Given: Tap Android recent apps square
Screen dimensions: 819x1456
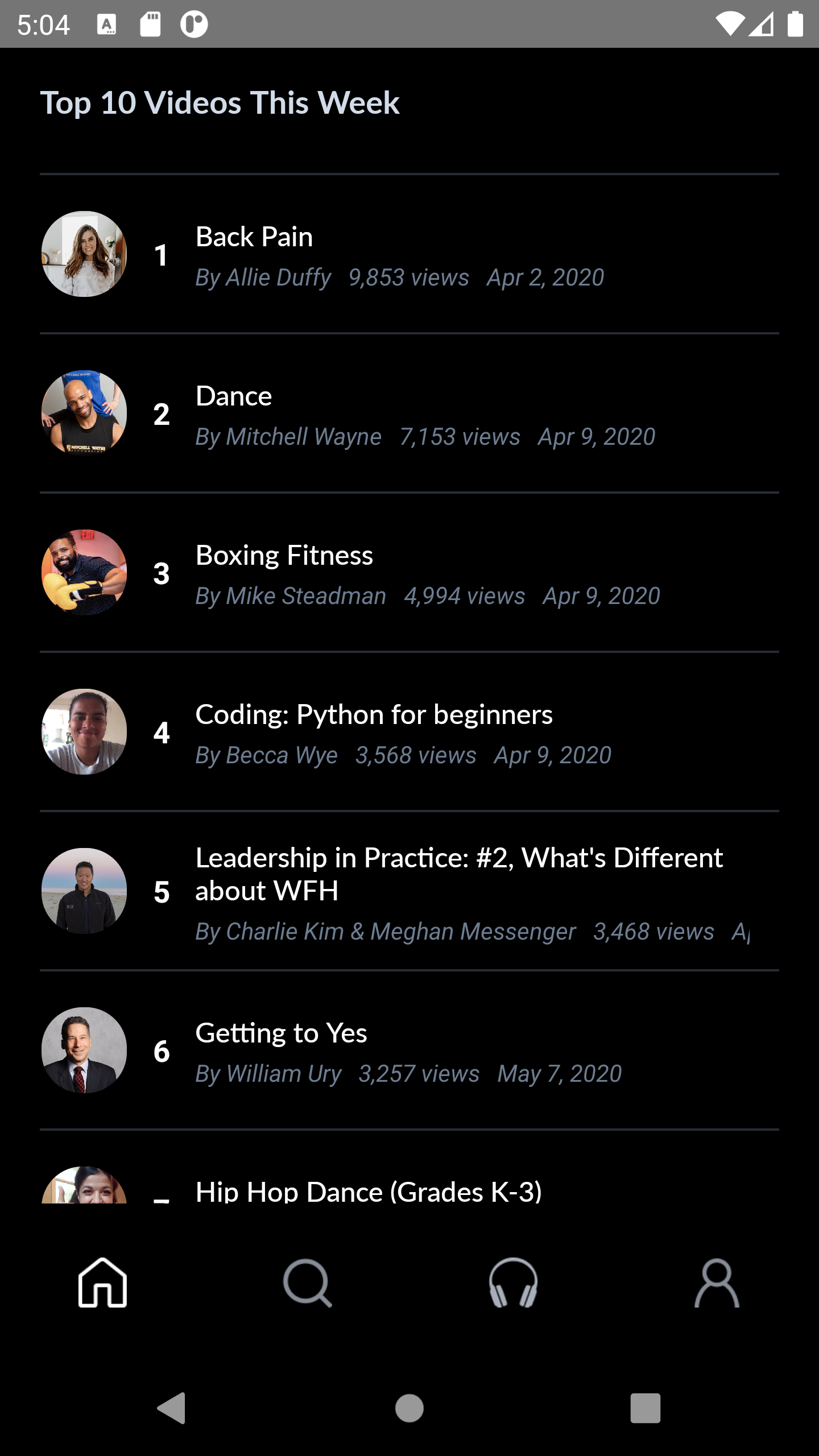Looking at the screenshot, I should click(646, 1408).
